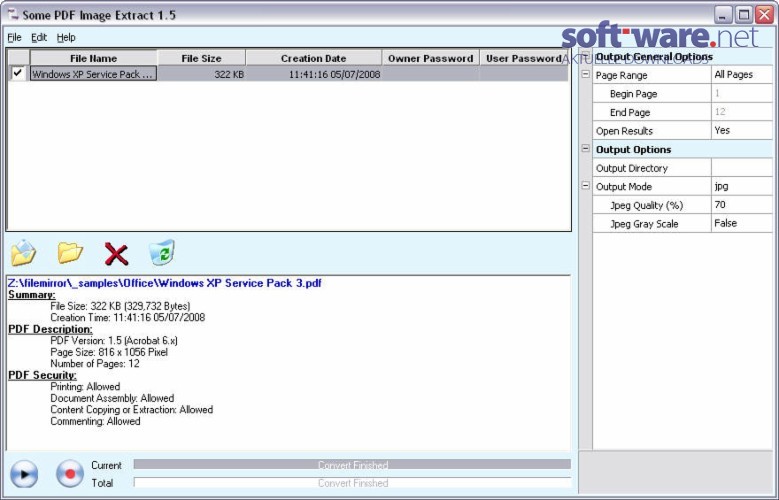Image resolution: width=779 pixels, height=500 pixels.
Task: Change the Output Mode value jpg
Action: point(742,186)
